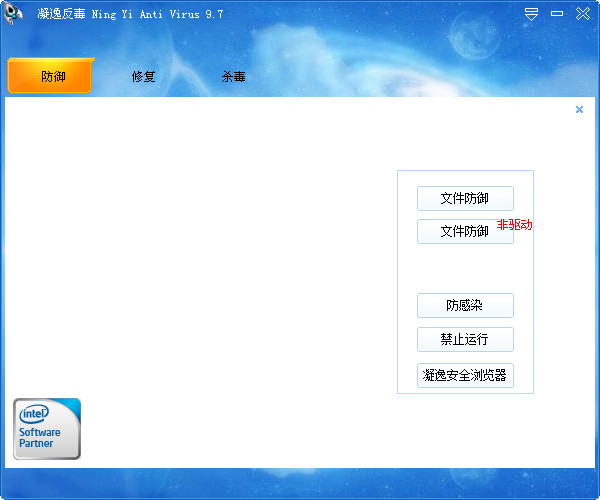Launch 凝逸安全浏览器 secure browser
600x500 pixels.
465,375
